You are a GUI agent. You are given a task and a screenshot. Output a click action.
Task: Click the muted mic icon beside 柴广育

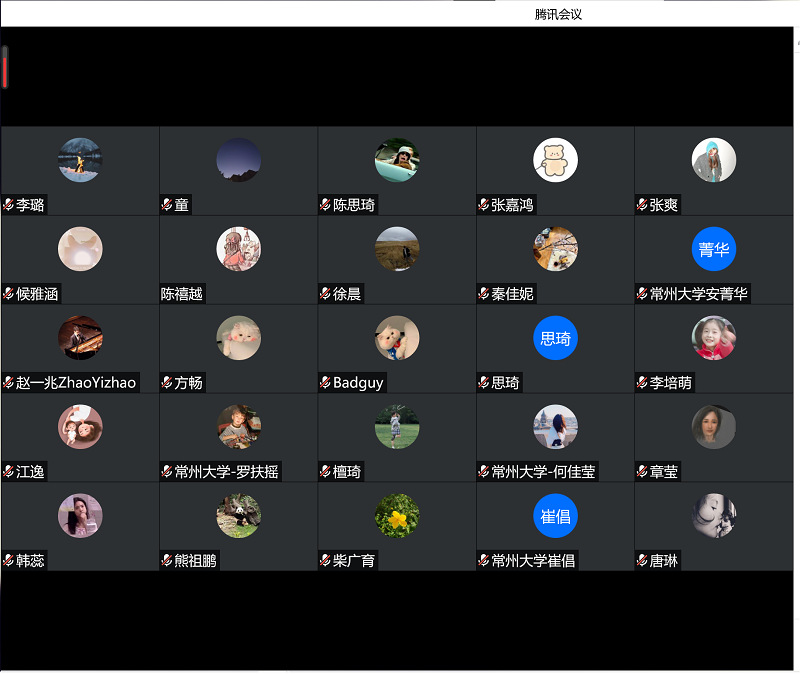point(325,561)
